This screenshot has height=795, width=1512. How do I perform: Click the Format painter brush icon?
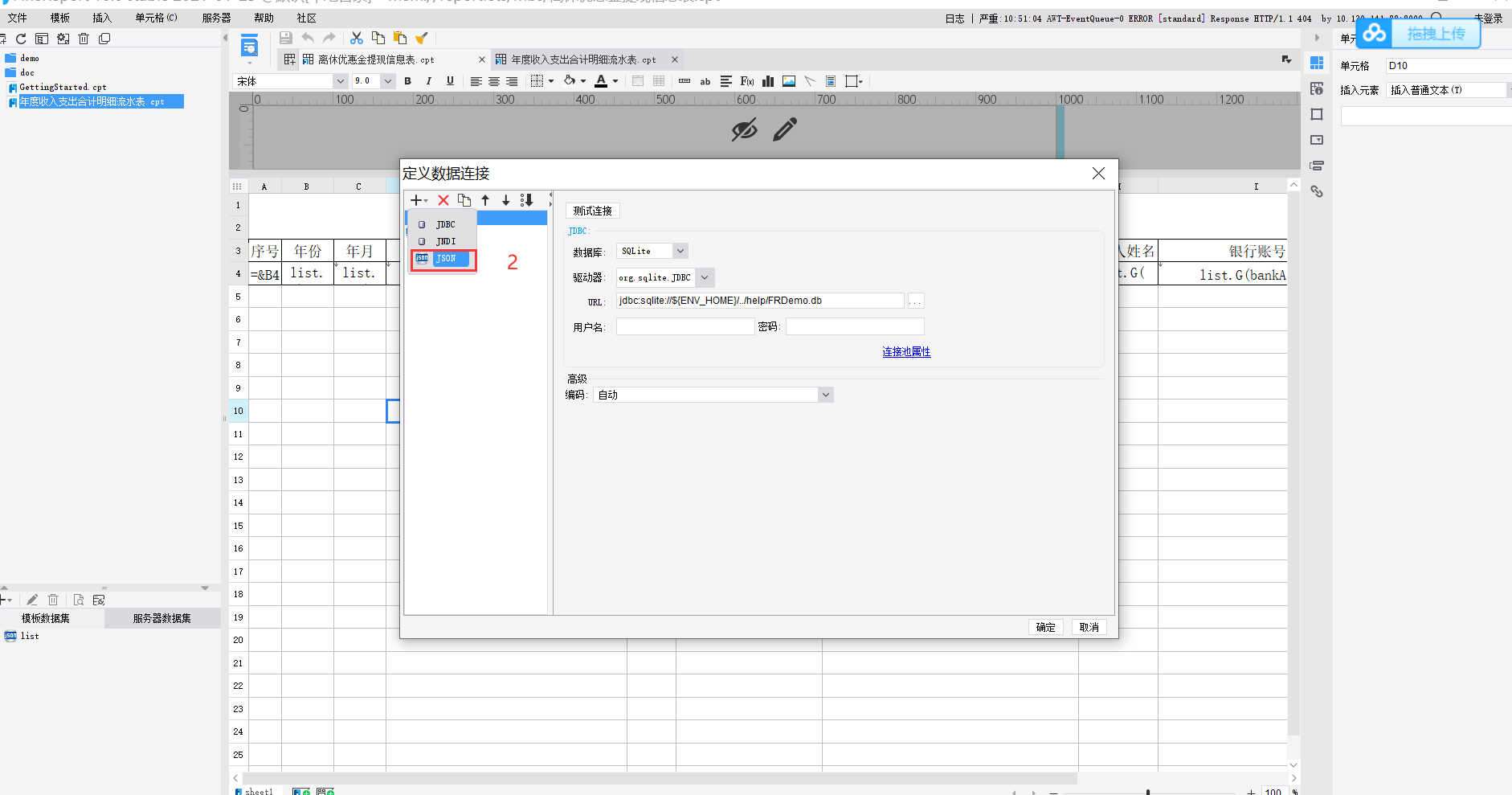tap(421, 38)
